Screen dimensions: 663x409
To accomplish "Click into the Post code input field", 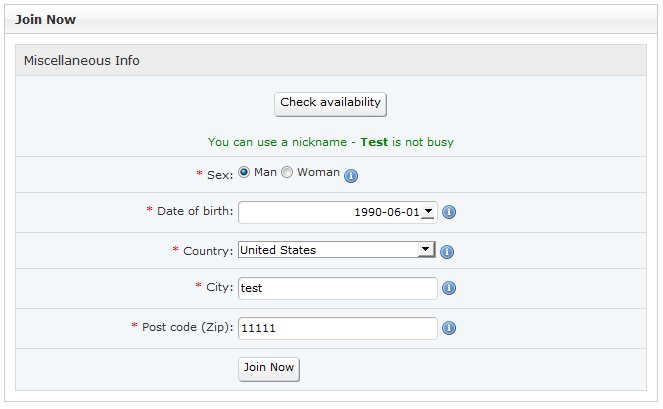I will click(338, 328).
